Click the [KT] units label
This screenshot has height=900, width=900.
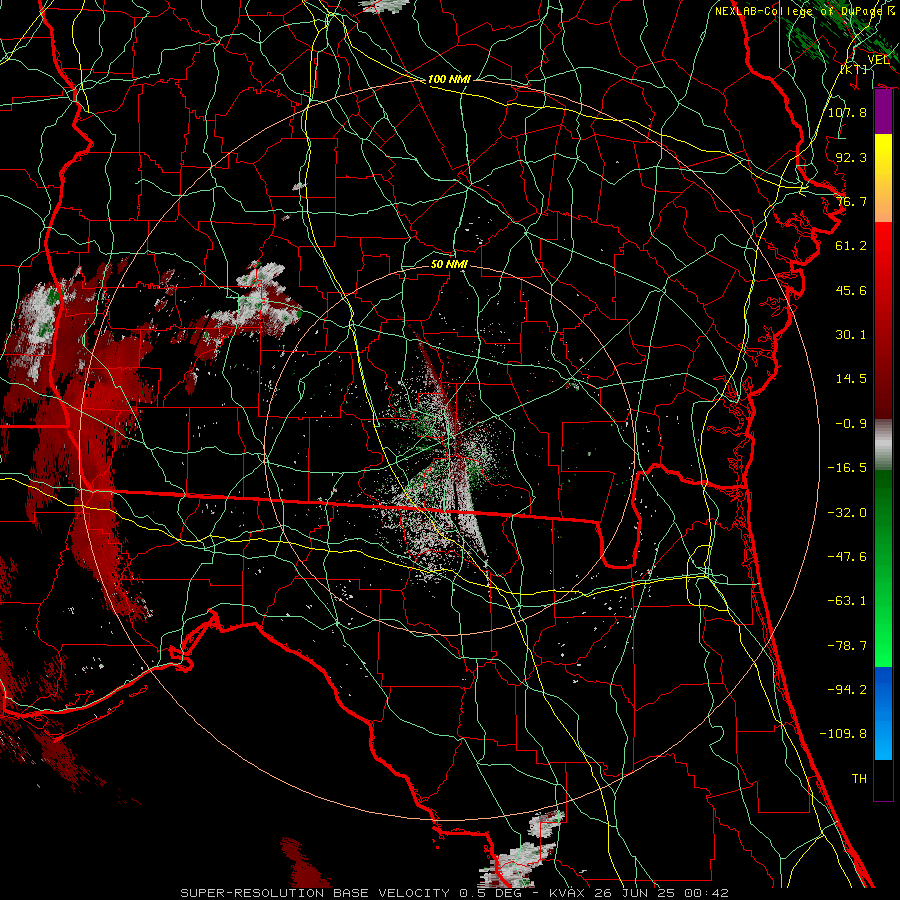click(x=854, y=69)
